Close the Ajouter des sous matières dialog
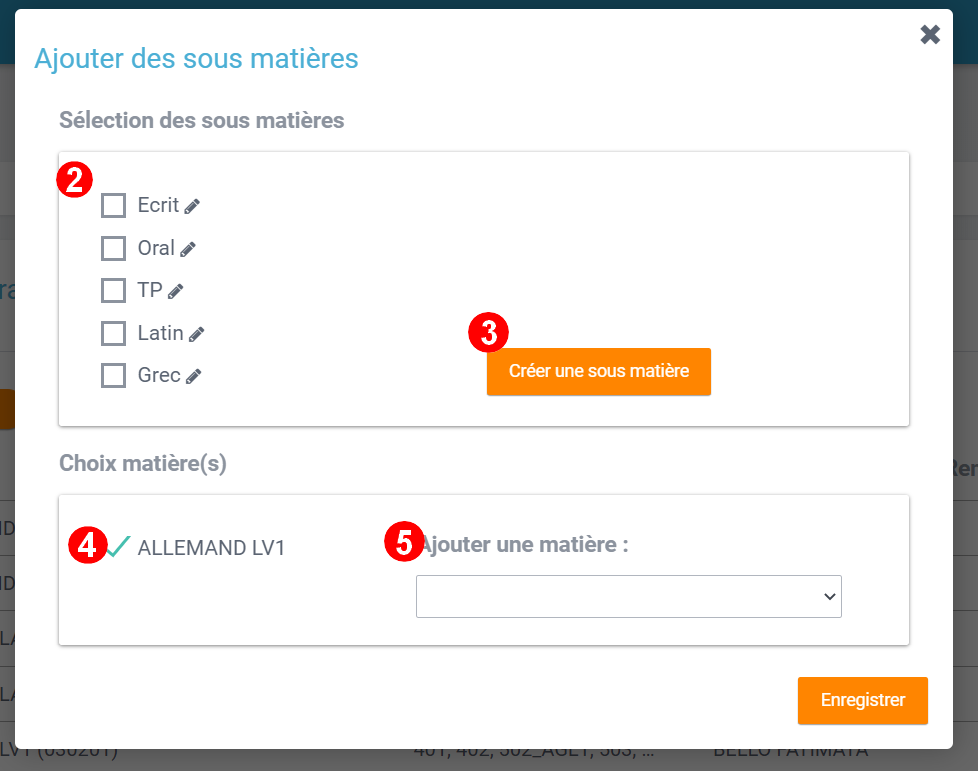Screen dimensions: 978x771 (x=930, y=34)
